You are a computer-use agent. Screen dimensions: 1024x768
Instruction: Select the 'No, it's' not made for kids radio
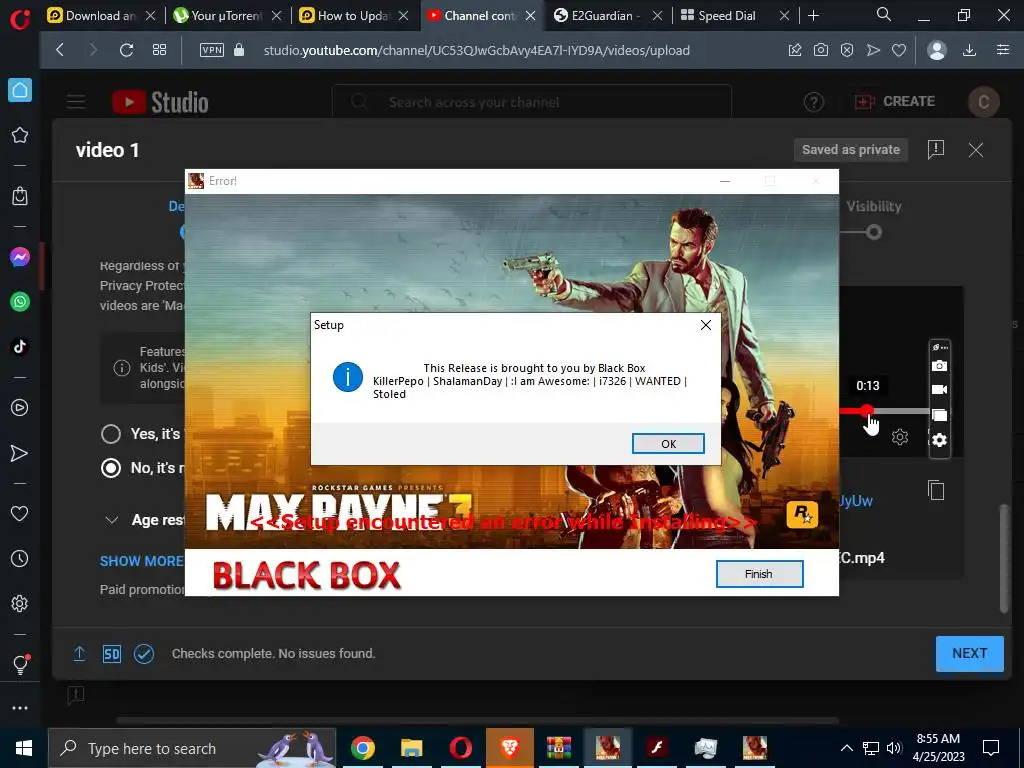(111, 468)
